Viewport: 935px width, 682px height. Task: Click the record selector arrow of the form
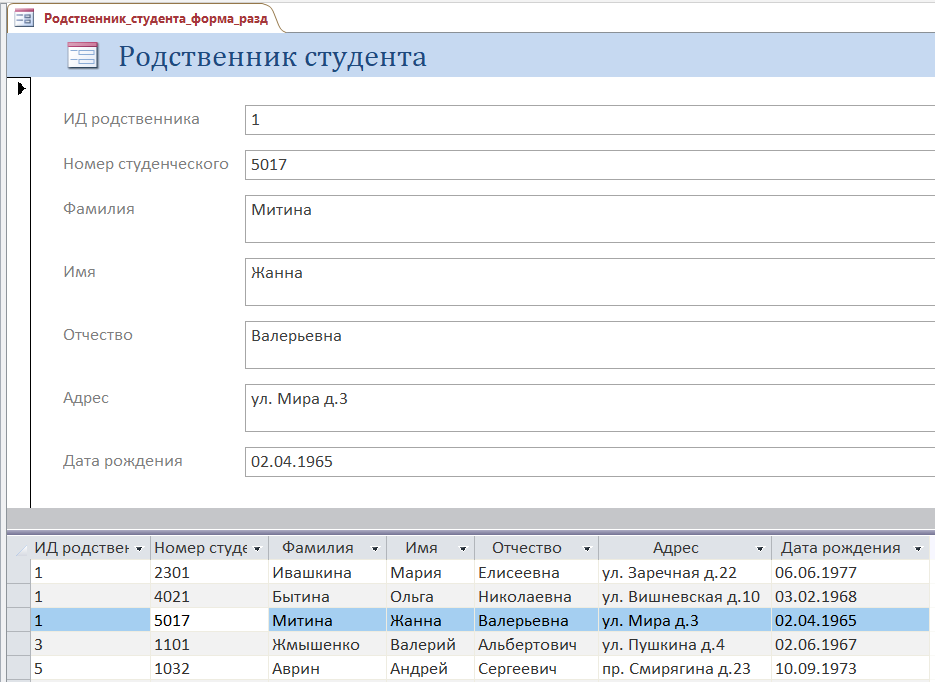21,88
